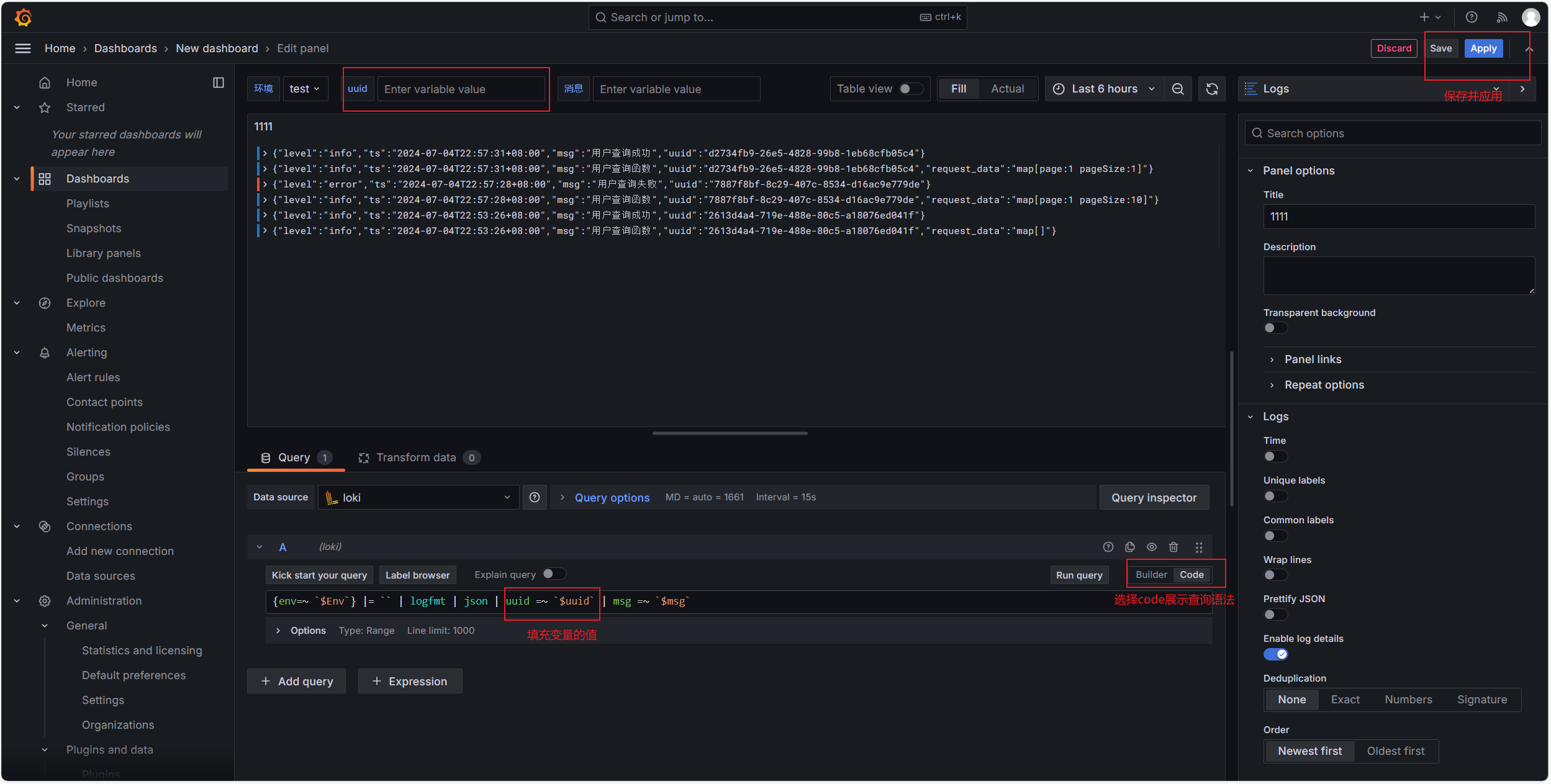Screen dimensions: 1551x784
Task: Select the Query tab
Action: [296, 457]
